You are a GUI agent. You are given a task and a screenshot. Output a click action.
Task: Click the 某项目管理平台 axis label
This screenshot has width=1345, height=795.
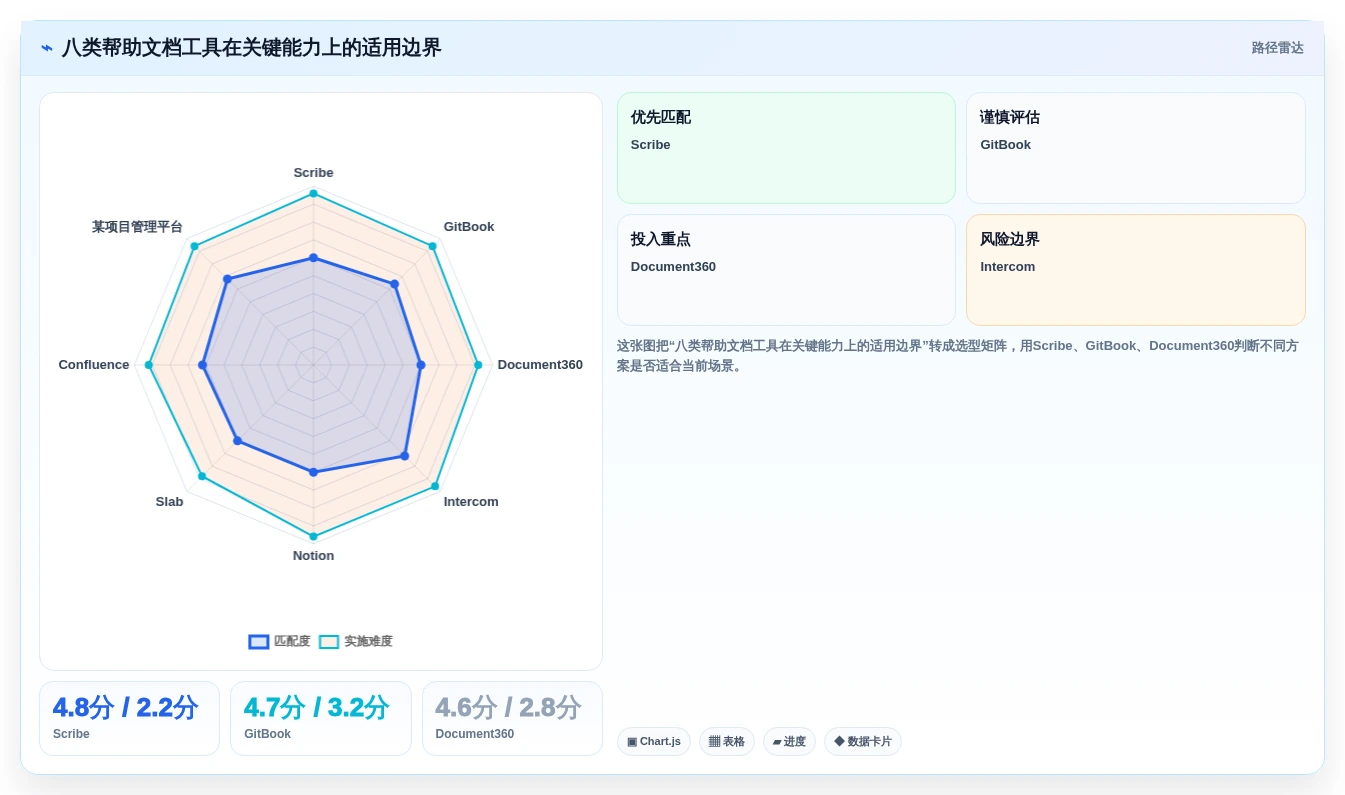[137, 227]
